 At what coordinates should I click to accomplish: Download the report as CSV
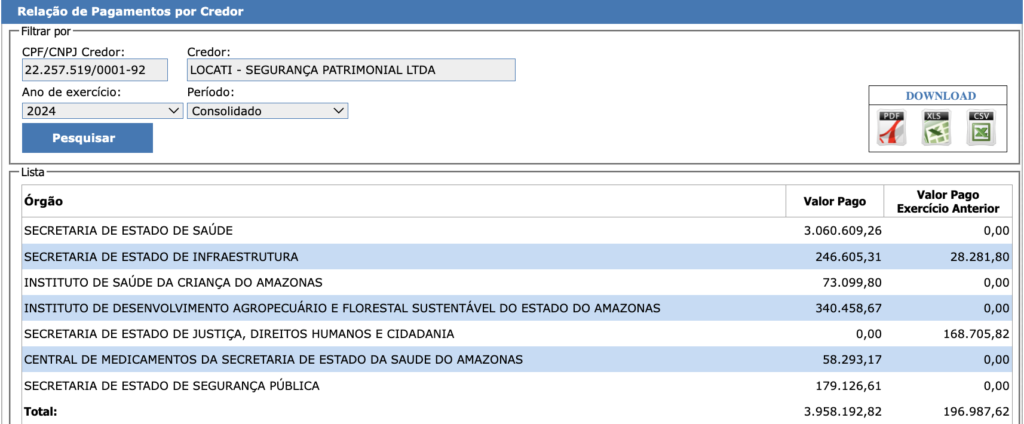point(981,129)
